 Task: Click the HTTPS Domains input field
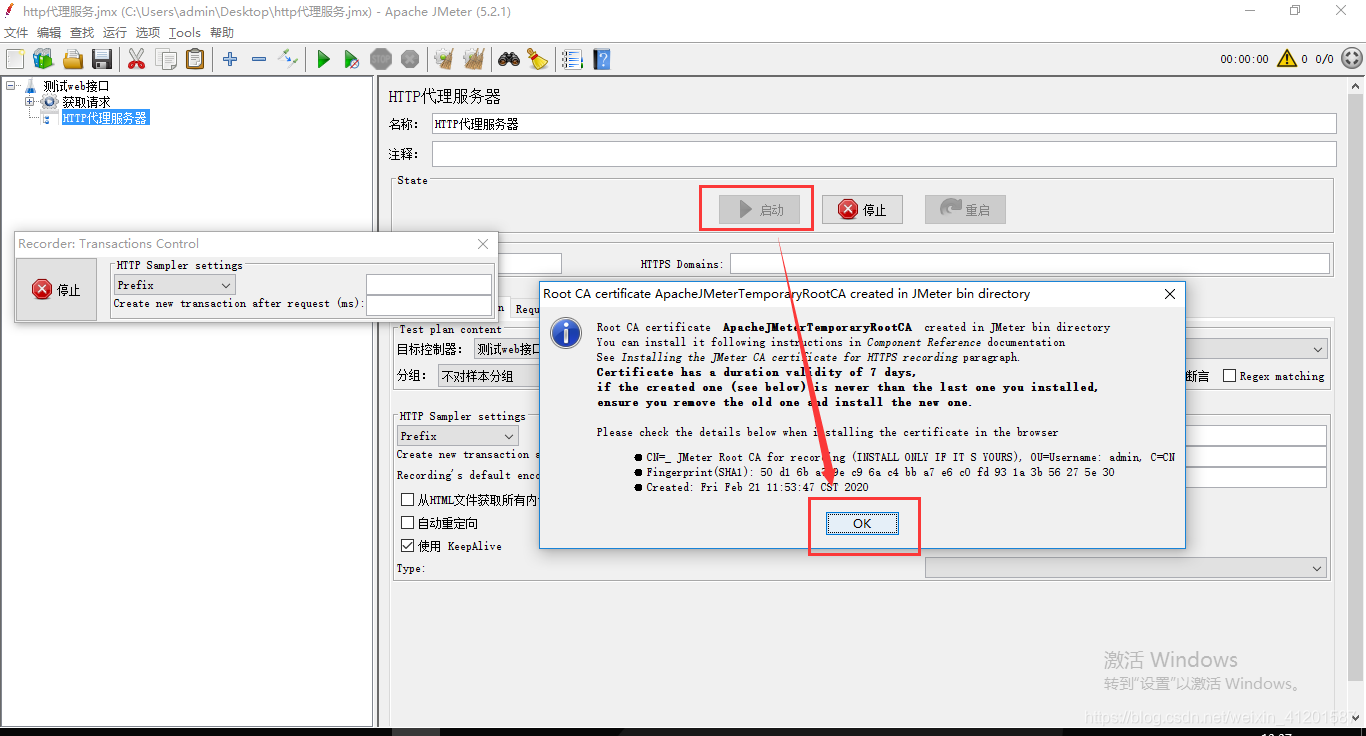[x=1030, y=264]
